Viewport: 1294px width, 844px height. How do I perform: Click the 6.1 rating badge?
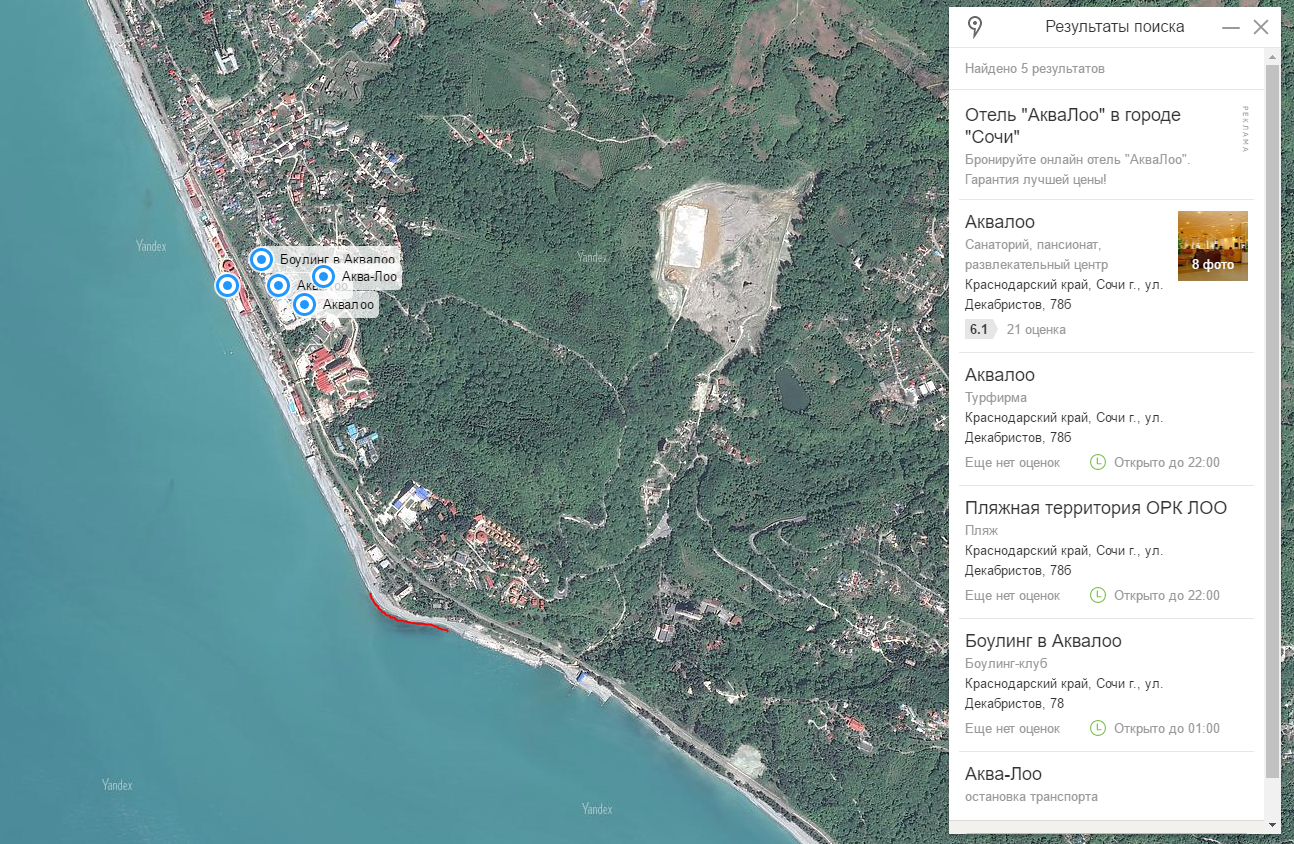point(979,329)
